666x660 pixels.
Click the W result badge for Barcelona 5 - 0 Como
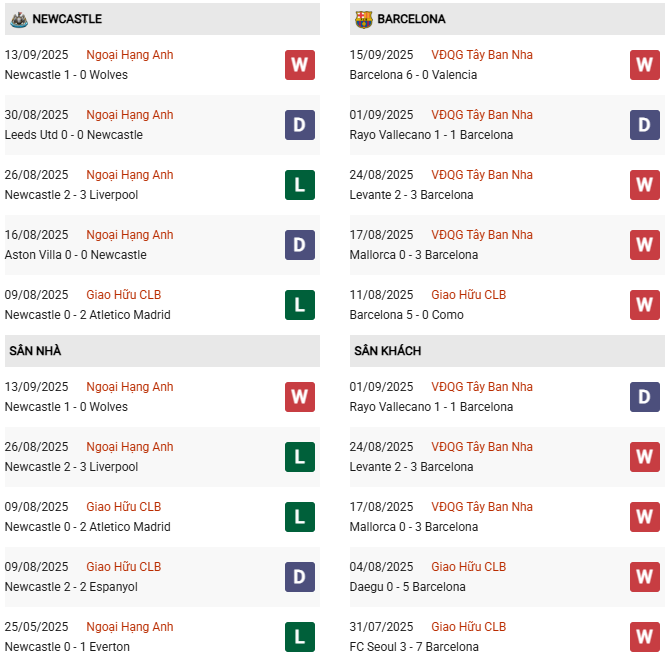[x=645, y=305]
